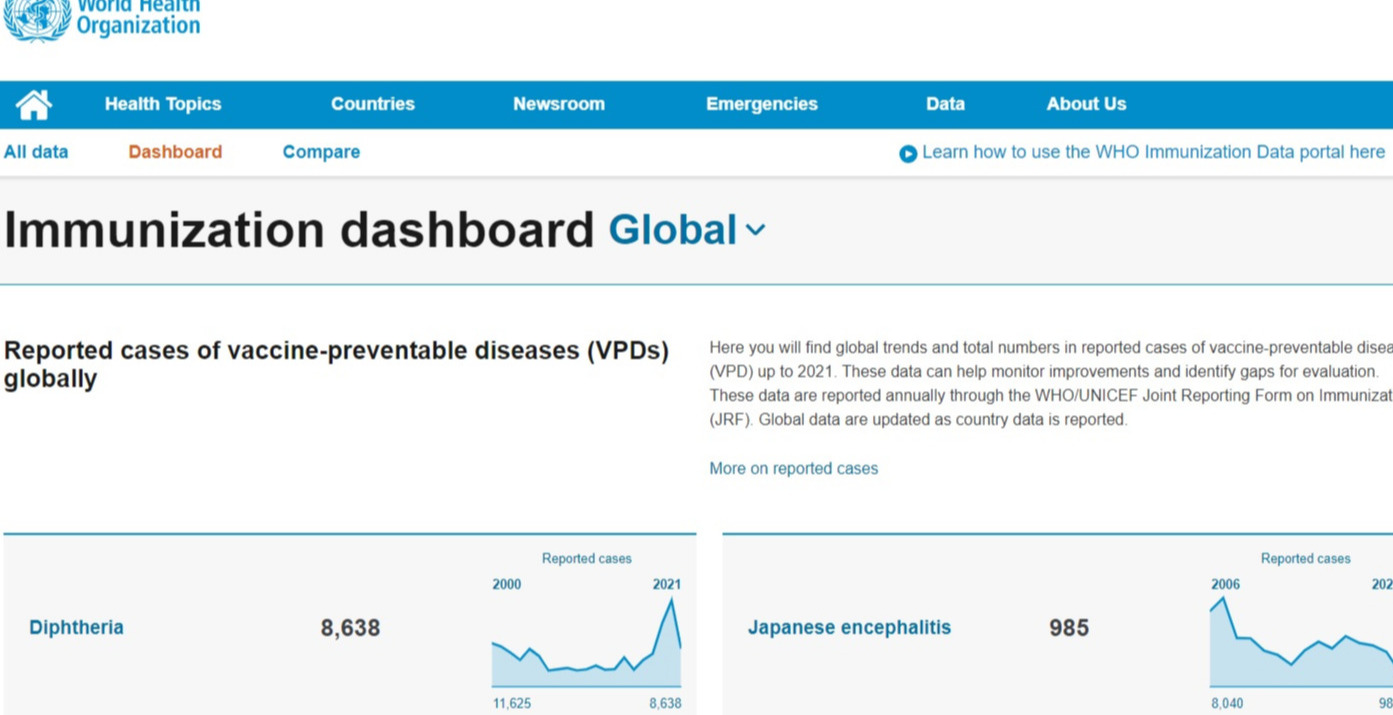
Task: Open the About Us menu
Action: click(x=1086, y=104)
